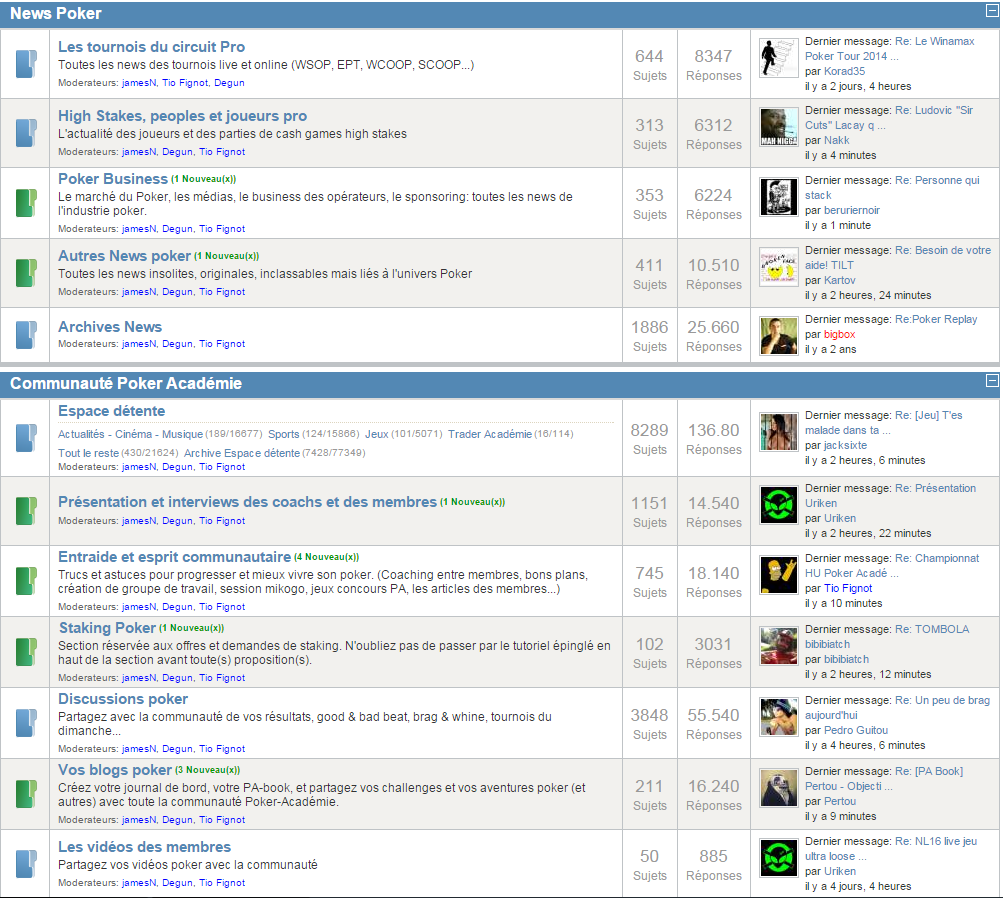The height and width of the screenshot is (898, 1003).
Task: Open the Espace détente forum
Action: pyautogui.click(x=111, y=411)
